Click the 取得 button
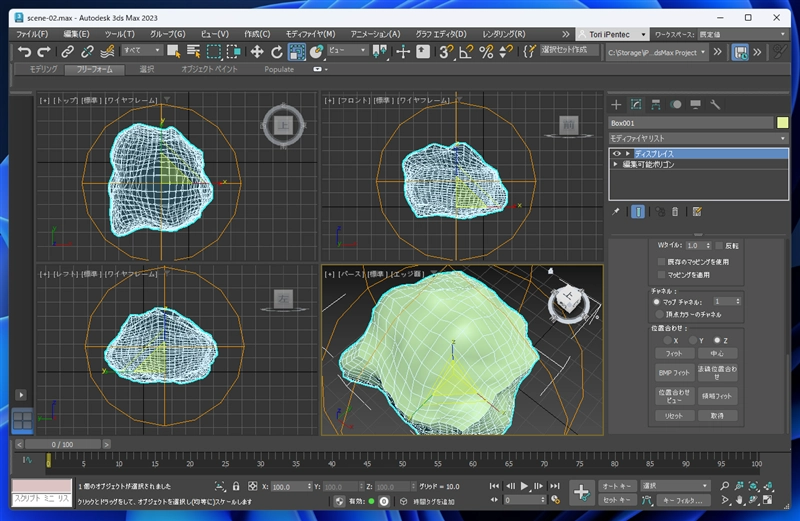 pyautogui.click(x=717, y=416)
